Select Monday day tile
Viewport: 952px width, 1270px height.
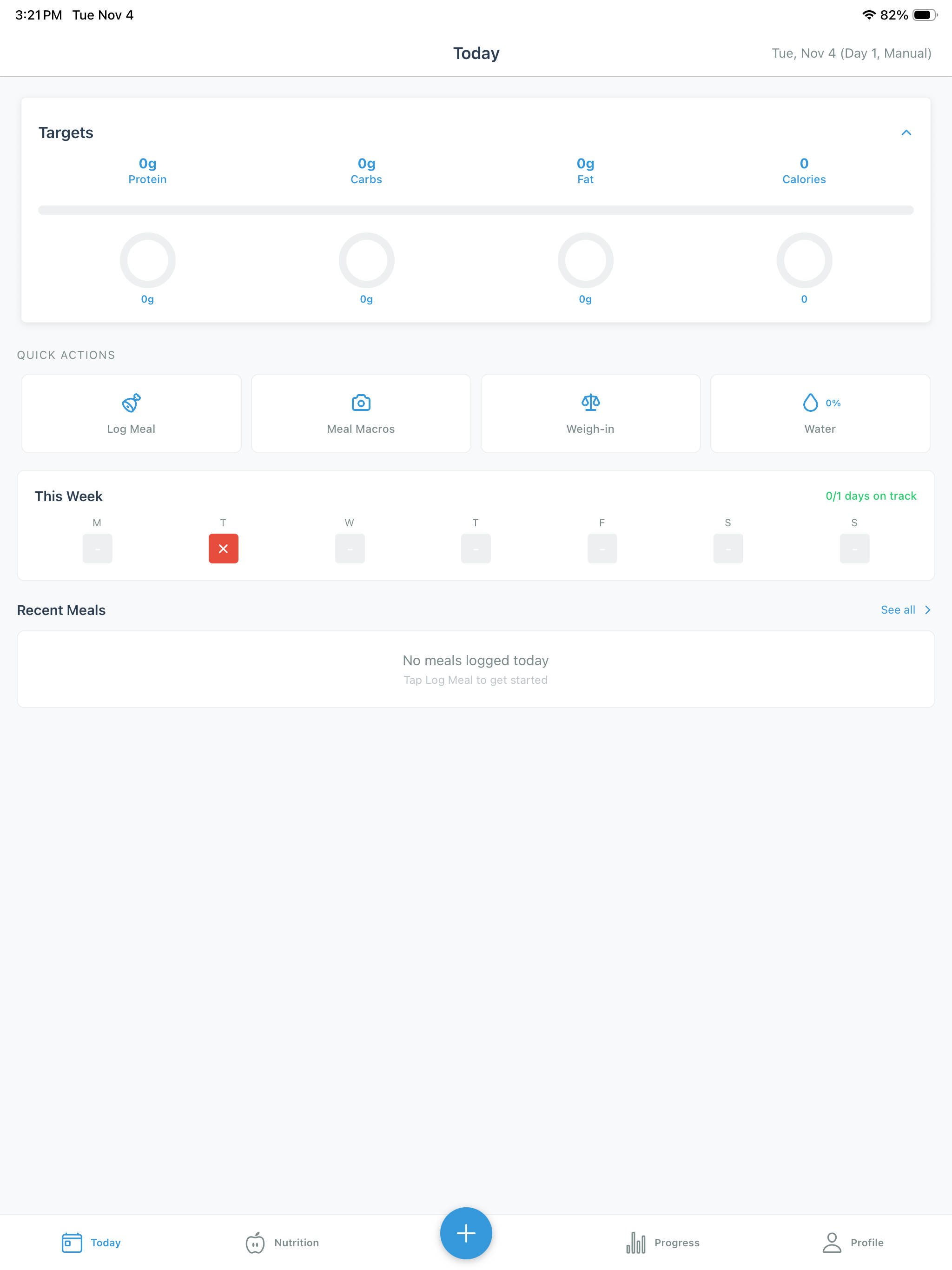point(97,549)
